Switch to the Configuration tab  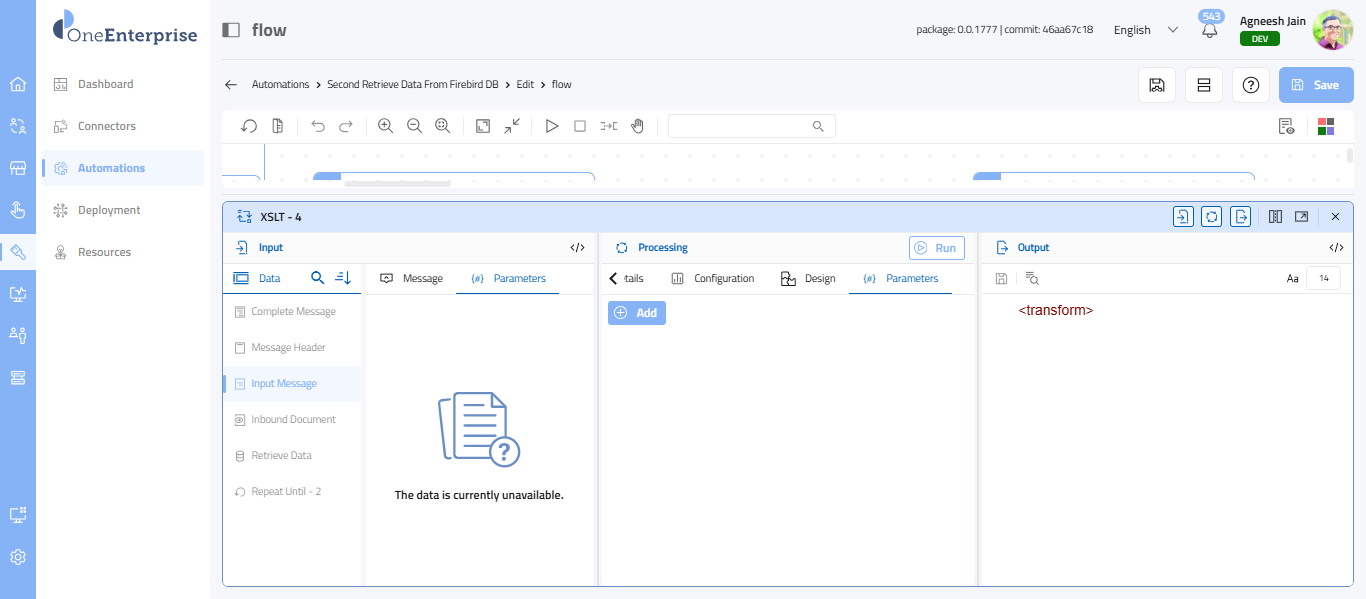pyautogui.click(x=713, y=278)
